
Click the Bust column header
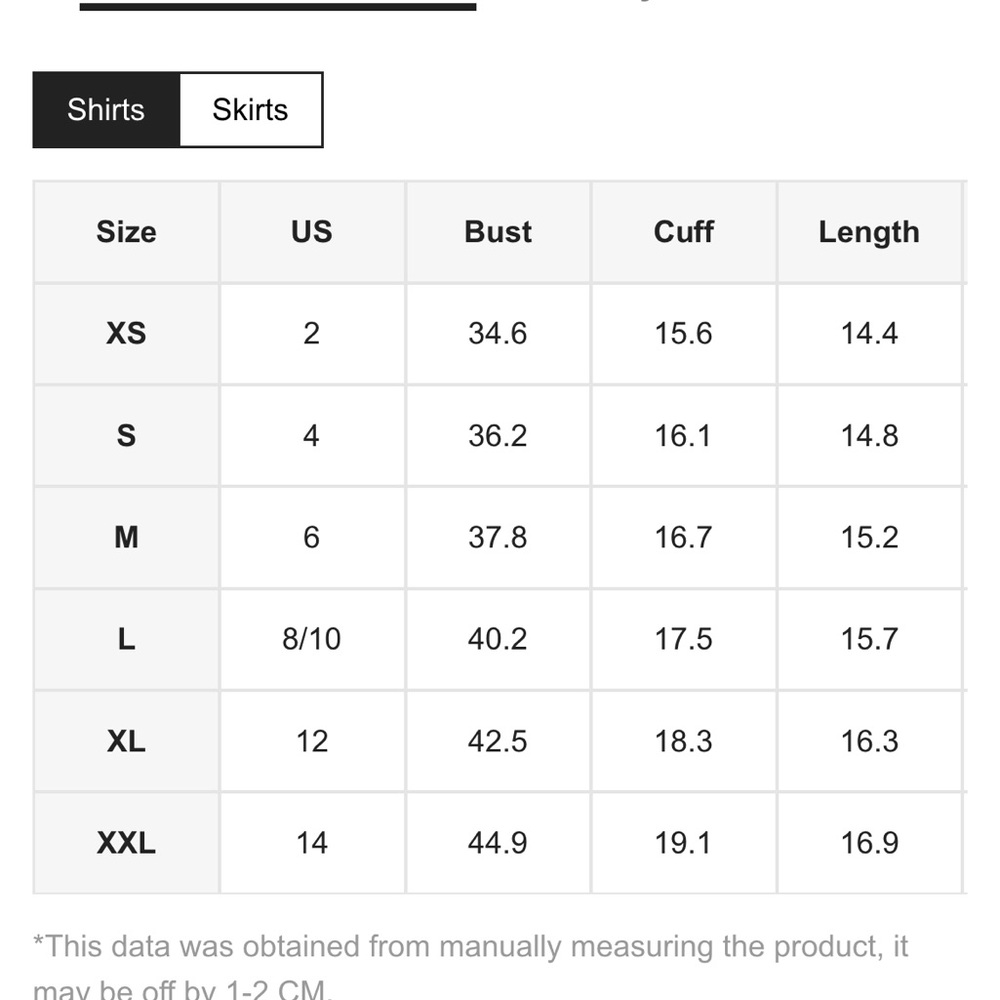(498, 232)
